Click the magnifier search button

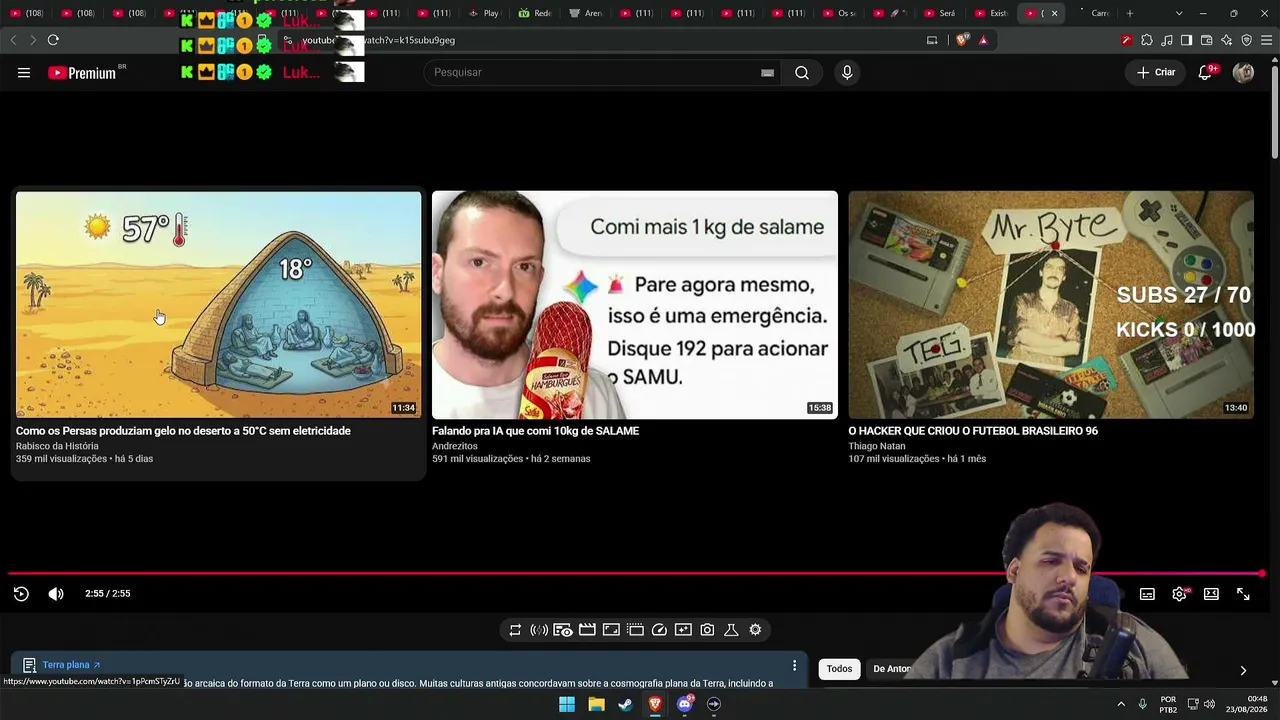(x=802, y=72)
